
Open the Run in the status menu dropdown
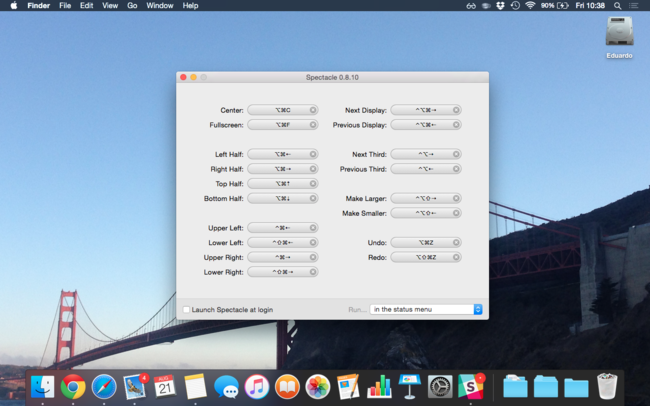pyautogui.click(x=426, y=309)
